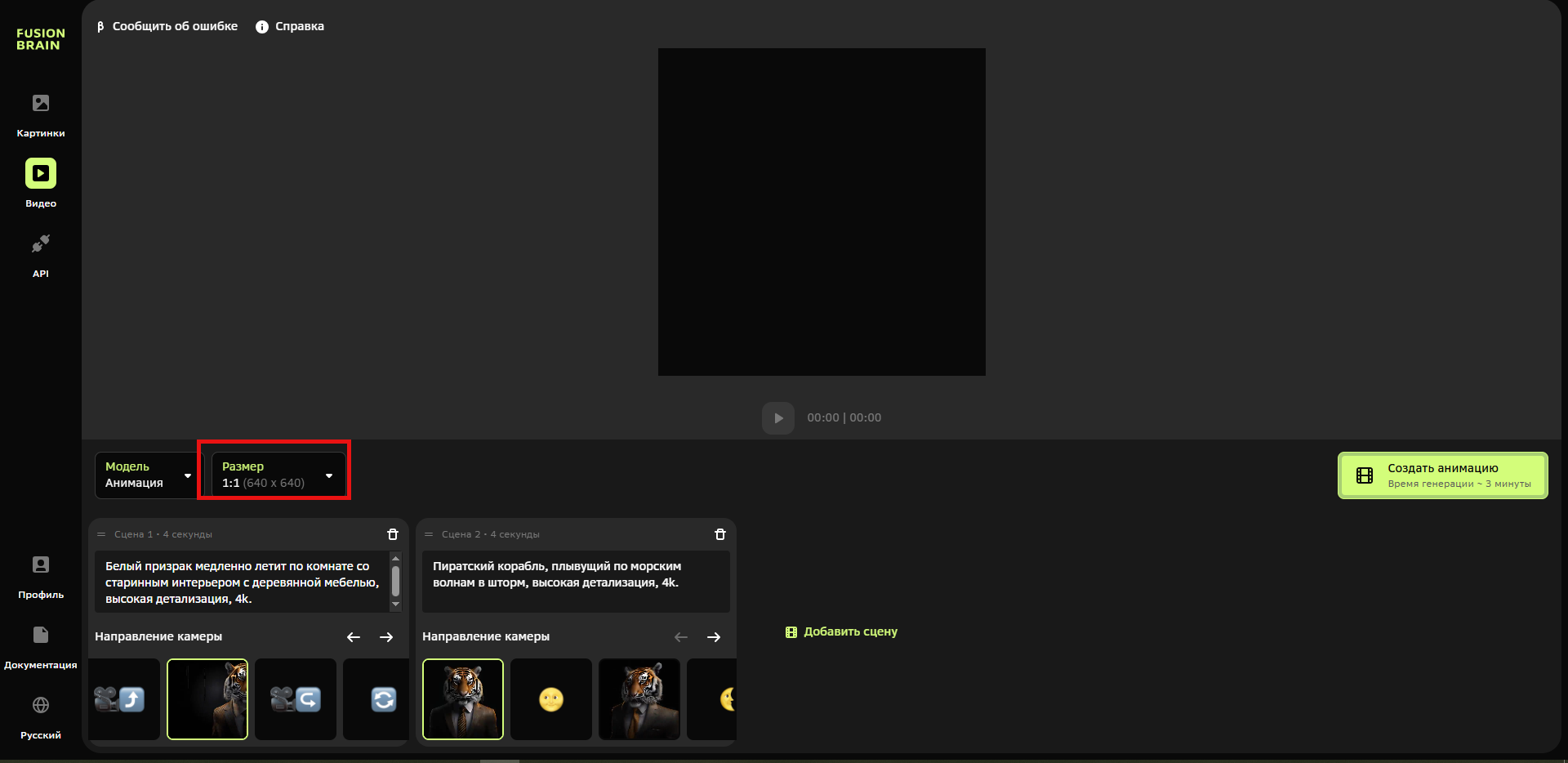Select camera rotate-right option in Сцена 1
Image resolution: width=1568 pixels, height=763 pixels.
pos(296,699)
